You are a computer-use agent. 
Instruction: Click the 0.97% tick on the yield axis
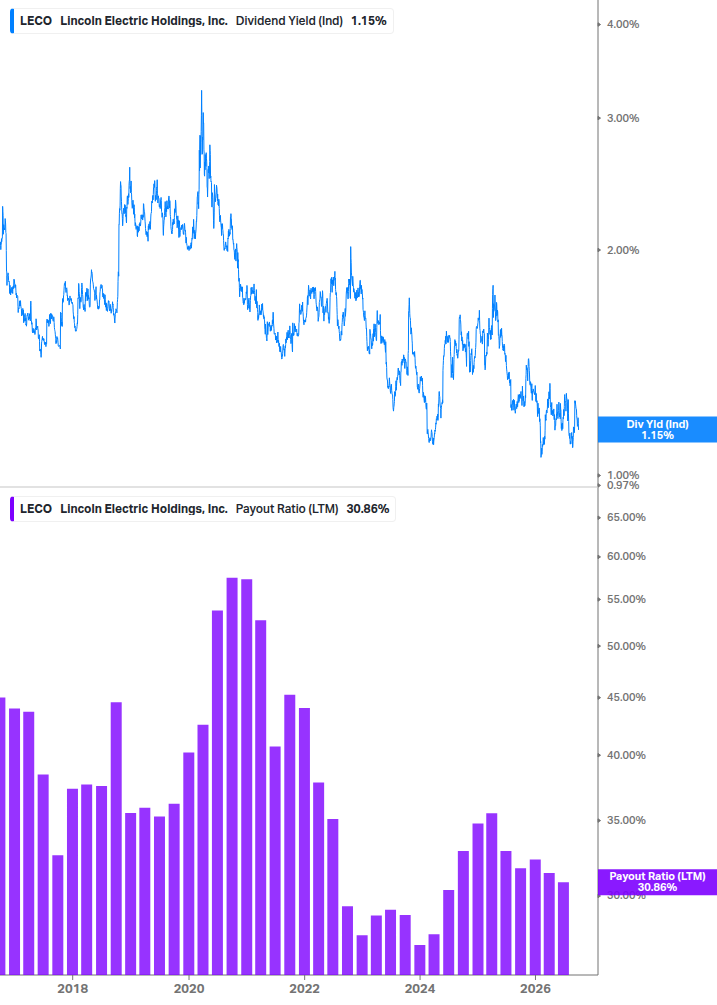pos(623,485)
